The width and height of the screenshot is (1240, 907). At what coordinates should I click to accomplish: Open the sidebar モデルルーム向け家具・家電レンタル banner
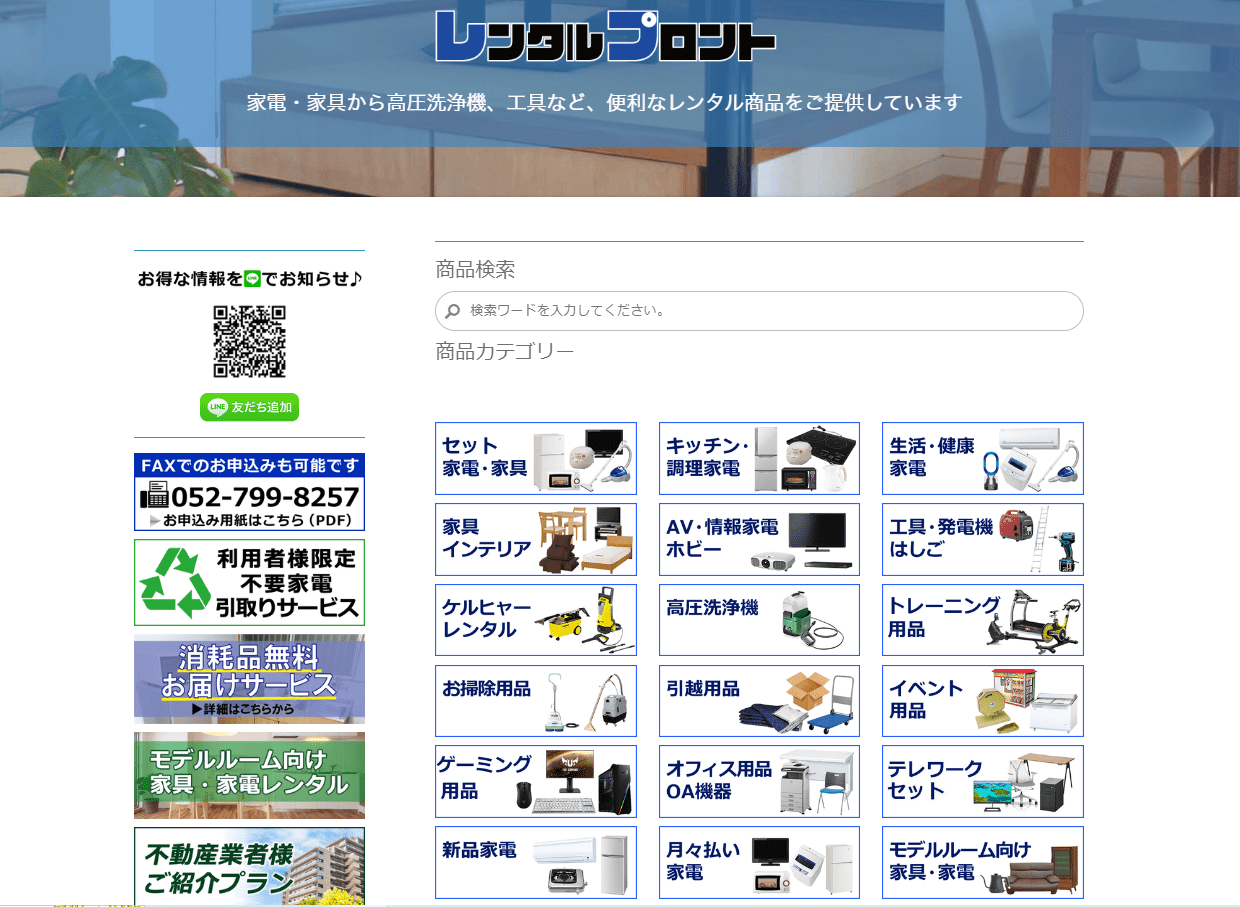coord(249,775)
